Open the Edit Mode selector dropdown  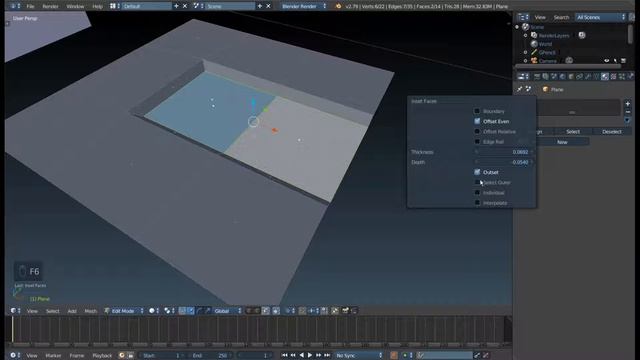pos(124,311)
